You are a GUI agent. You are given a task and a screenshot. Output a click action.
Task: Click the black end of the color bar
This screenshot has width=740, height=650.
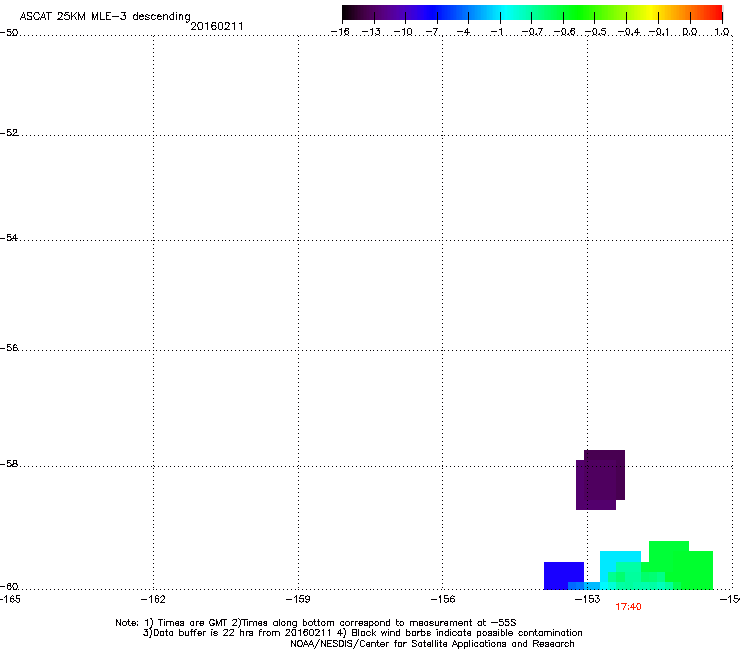click(x=349, y=13)
